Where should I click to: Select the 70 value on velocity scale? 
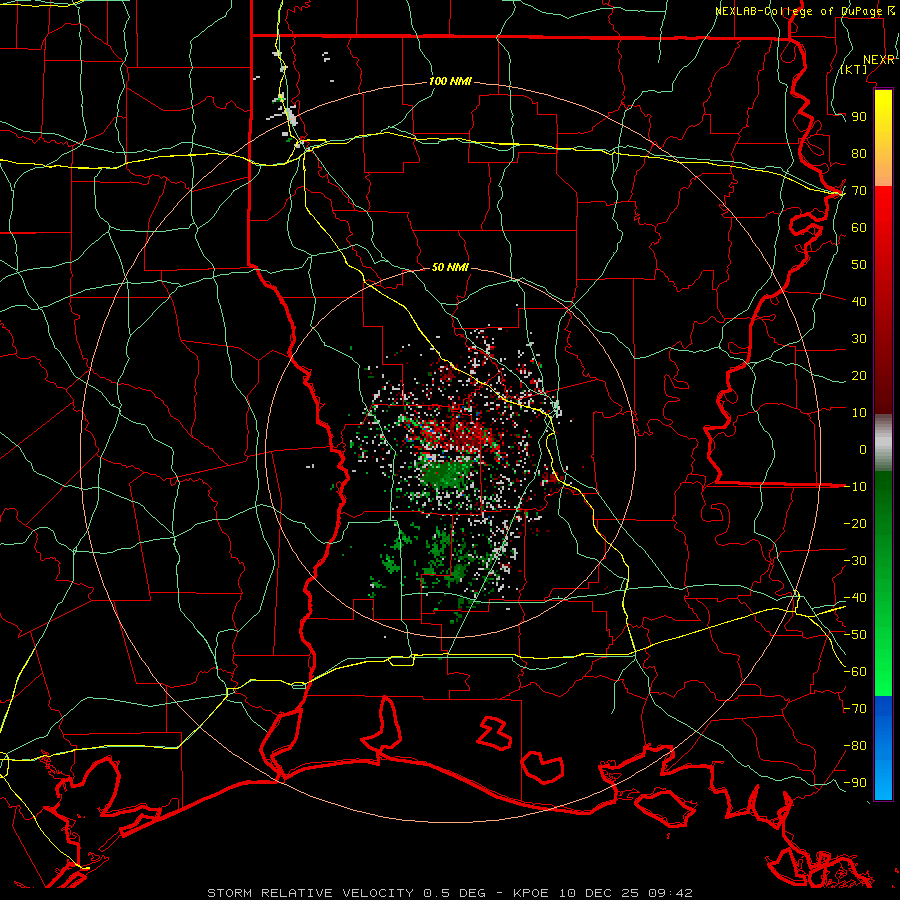(x=859, y=191)
